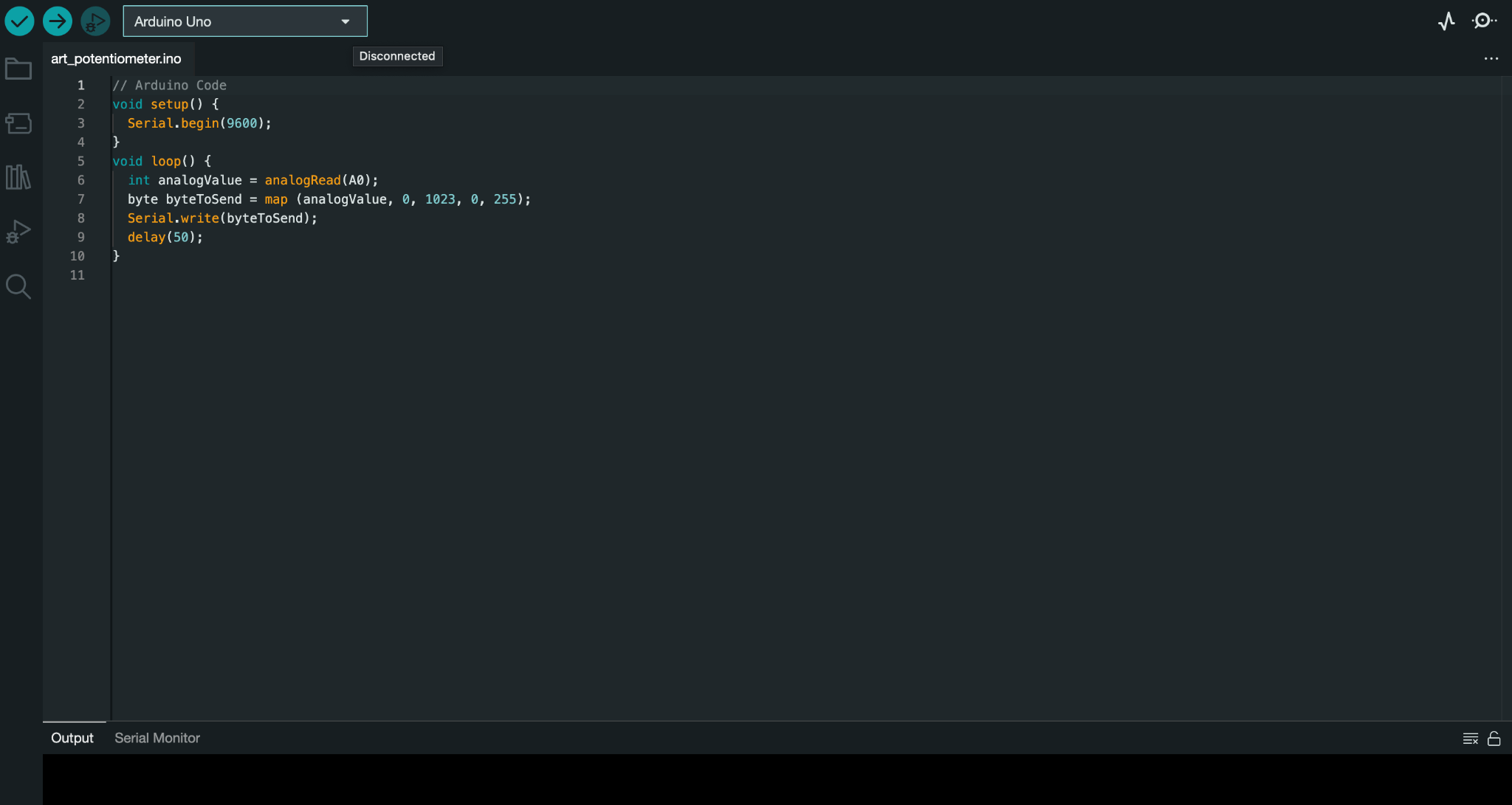Click the board selector dropdown arrow
This screenshot has width=1512, height=805.
(346, 21)
